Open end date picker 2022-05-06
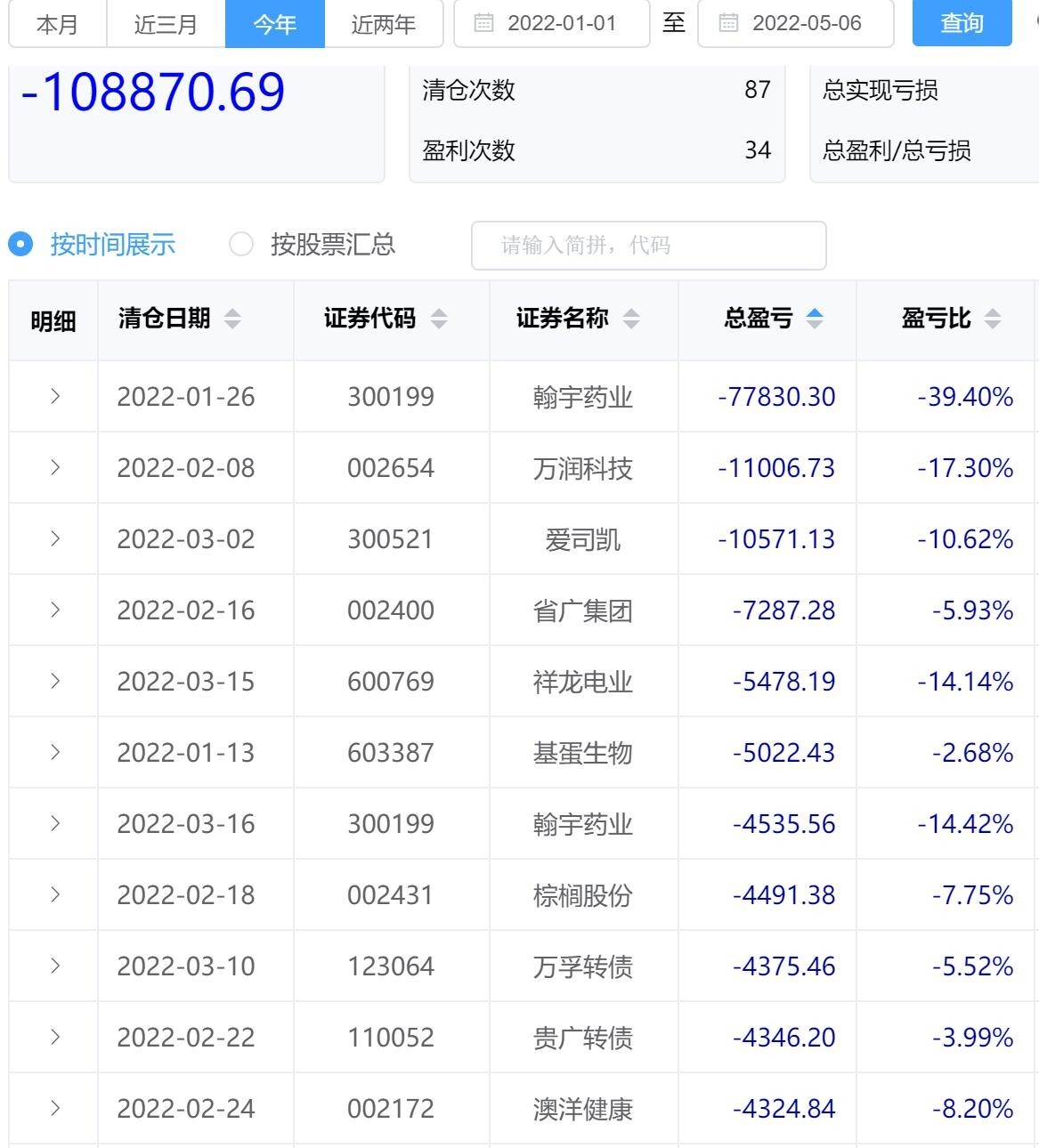 point(796,23)
